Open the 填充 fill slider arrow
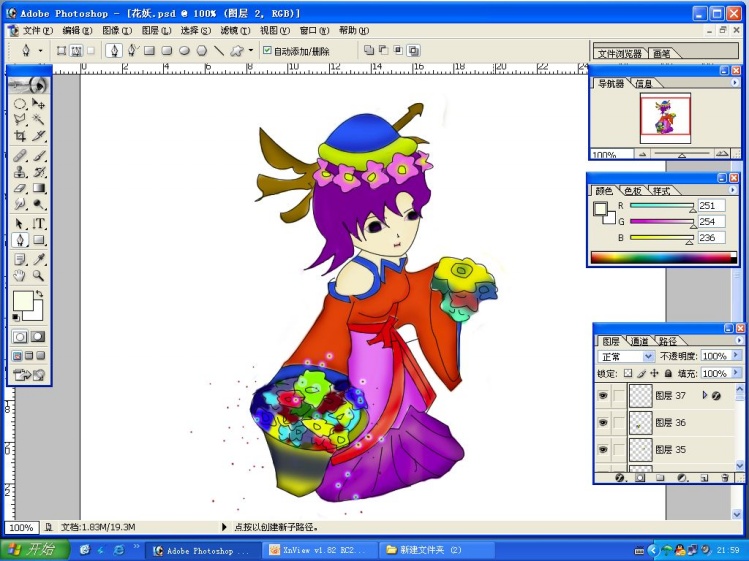This screenshot has height=561, width=749. point(736,373)
